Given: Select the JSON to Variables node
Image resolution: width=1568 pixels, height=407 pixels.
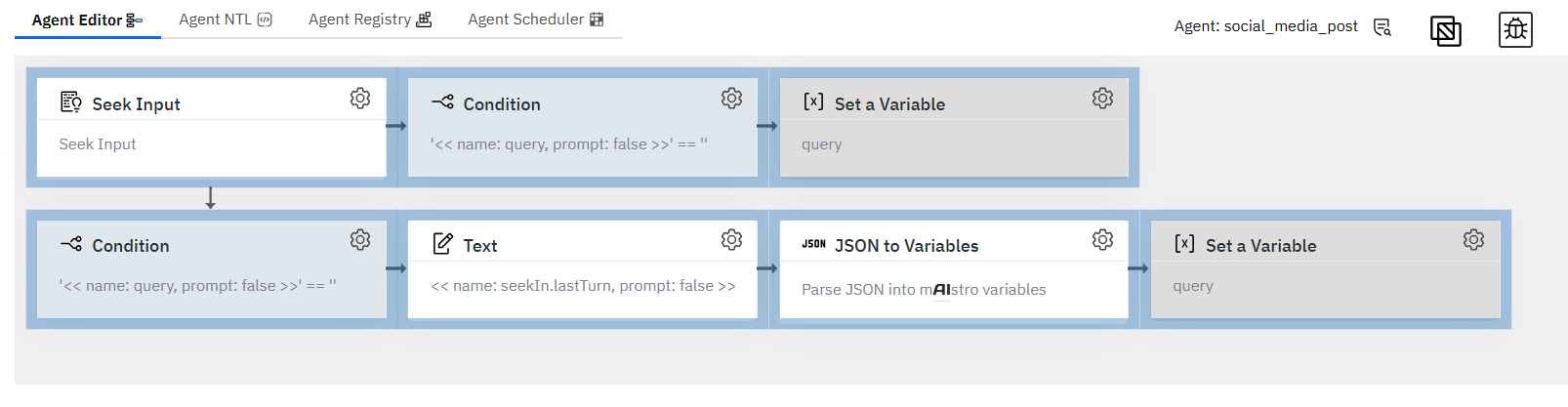Looking at the screenshot, I should tap(954, 269).
